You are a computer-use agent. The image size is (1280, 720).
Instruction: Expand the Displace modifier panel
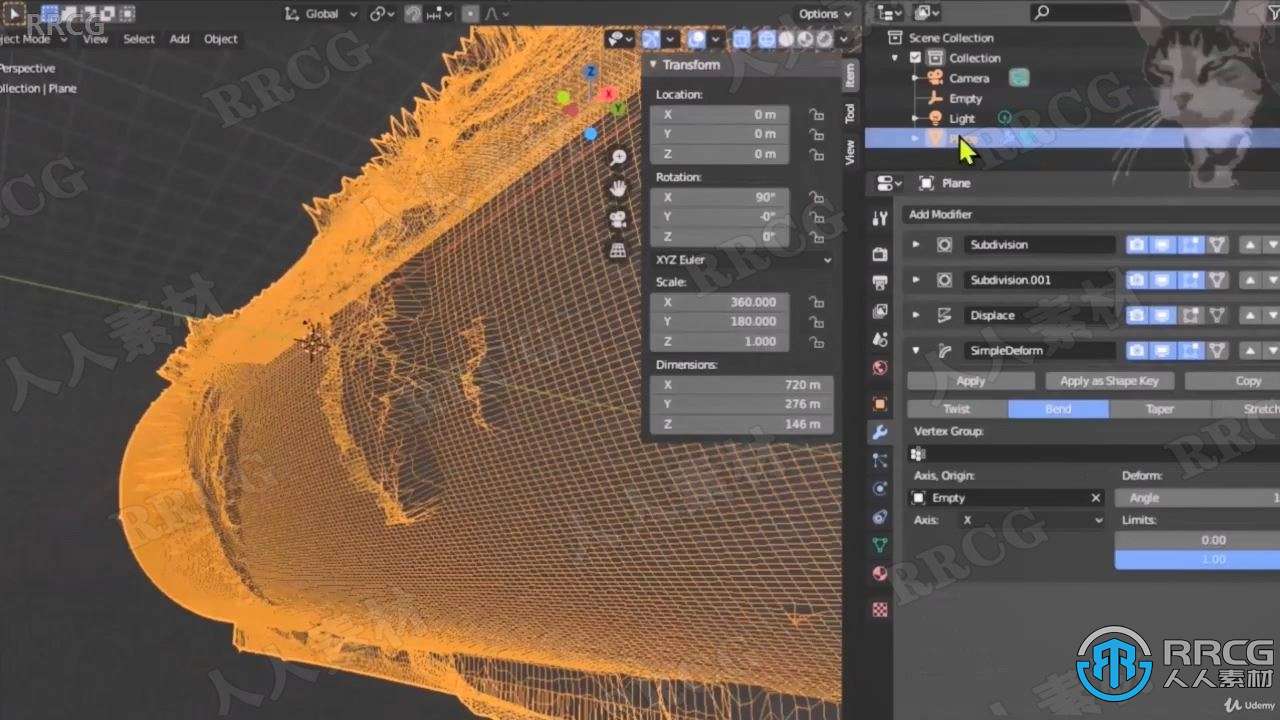coord(916,315)
